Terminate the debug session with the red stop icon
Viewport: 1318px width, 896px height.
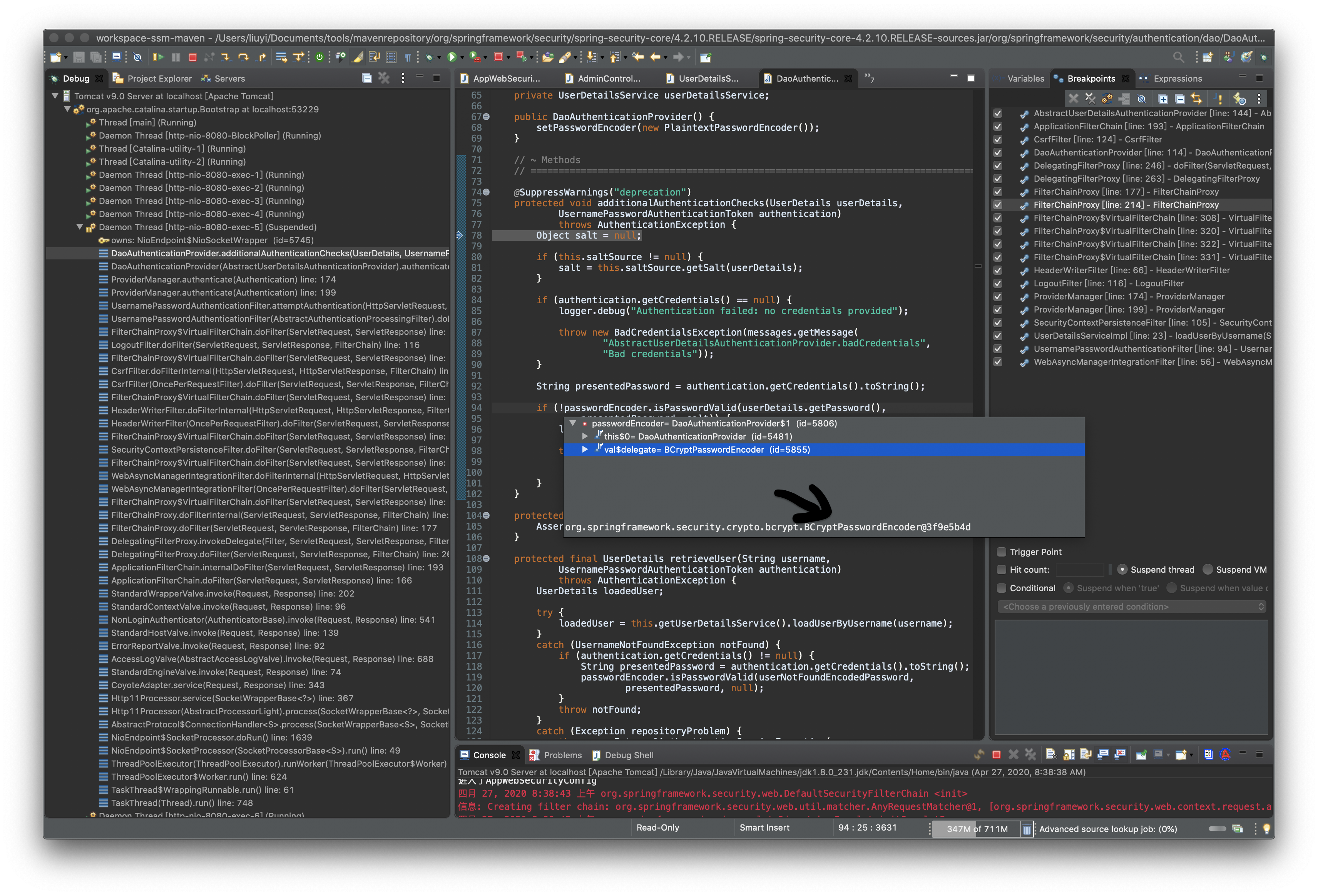(193, 57)
